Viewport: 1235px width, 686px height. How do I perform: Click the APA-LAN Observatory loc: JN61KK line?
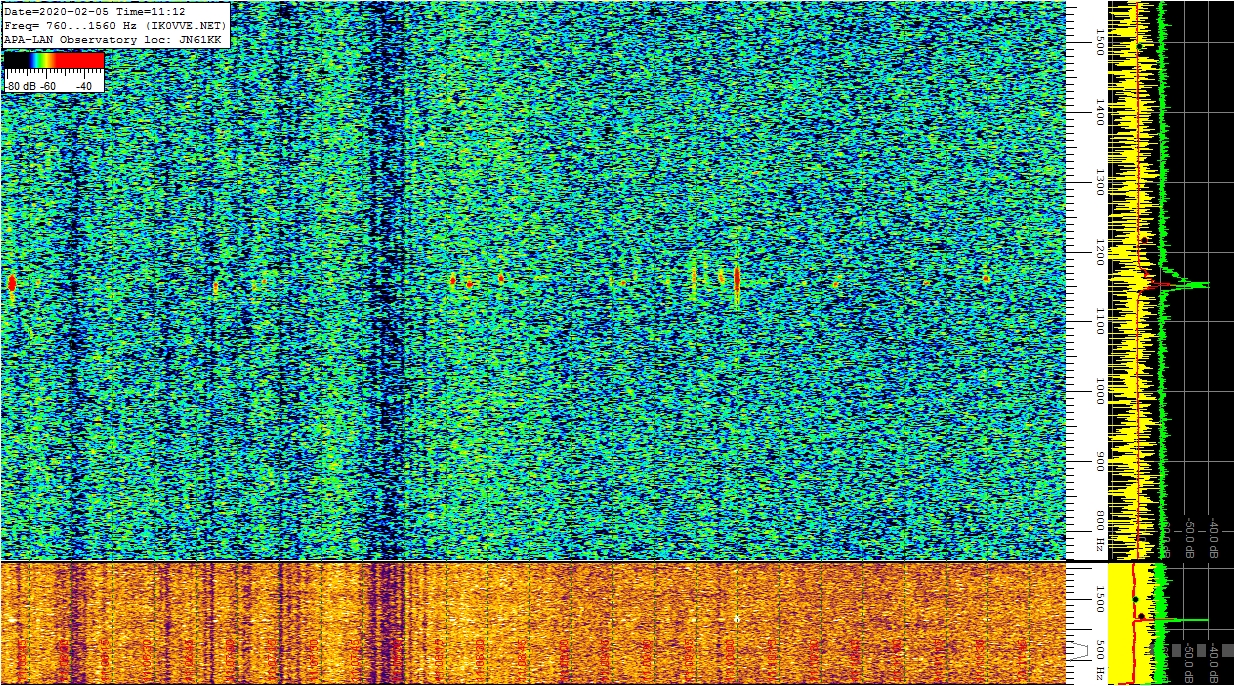112,39
